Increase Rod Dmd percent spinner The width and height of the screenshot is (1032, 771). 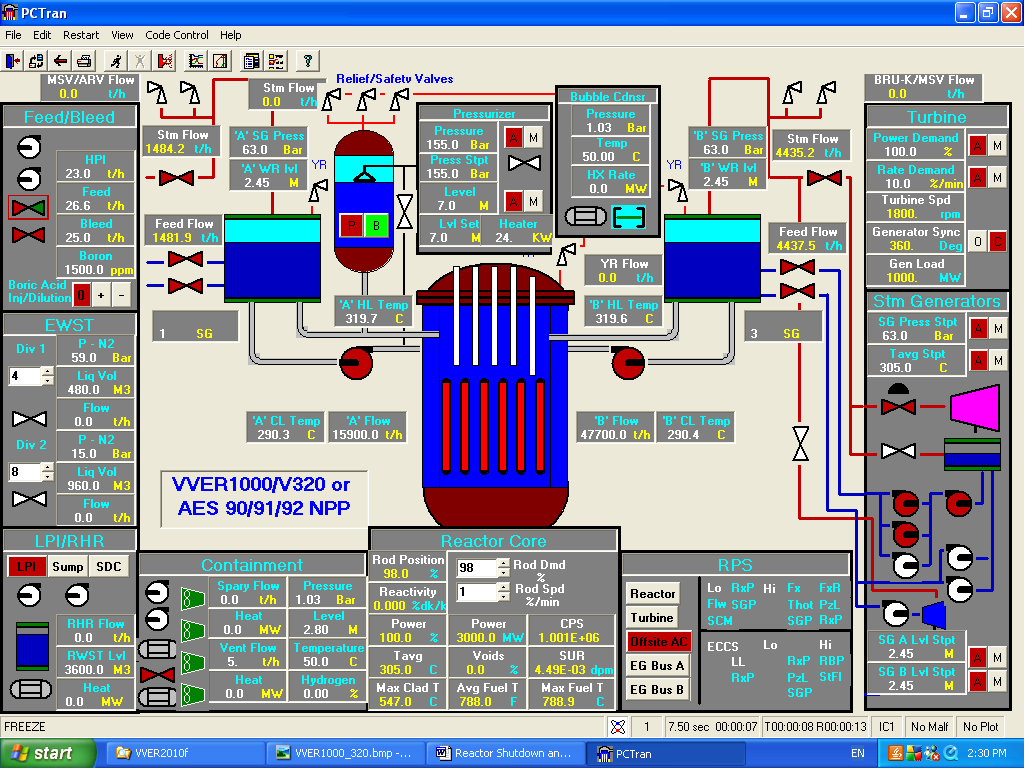pos(503,563)
